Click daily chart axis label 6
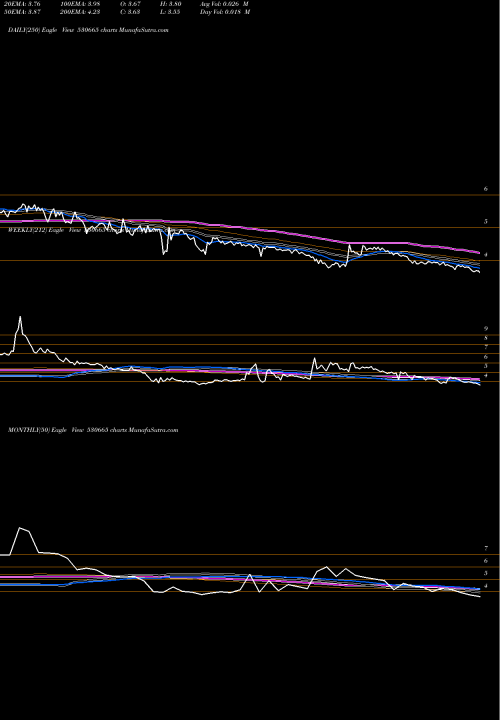This screenshot has height=720, width=500. click(x=485, y=189)
